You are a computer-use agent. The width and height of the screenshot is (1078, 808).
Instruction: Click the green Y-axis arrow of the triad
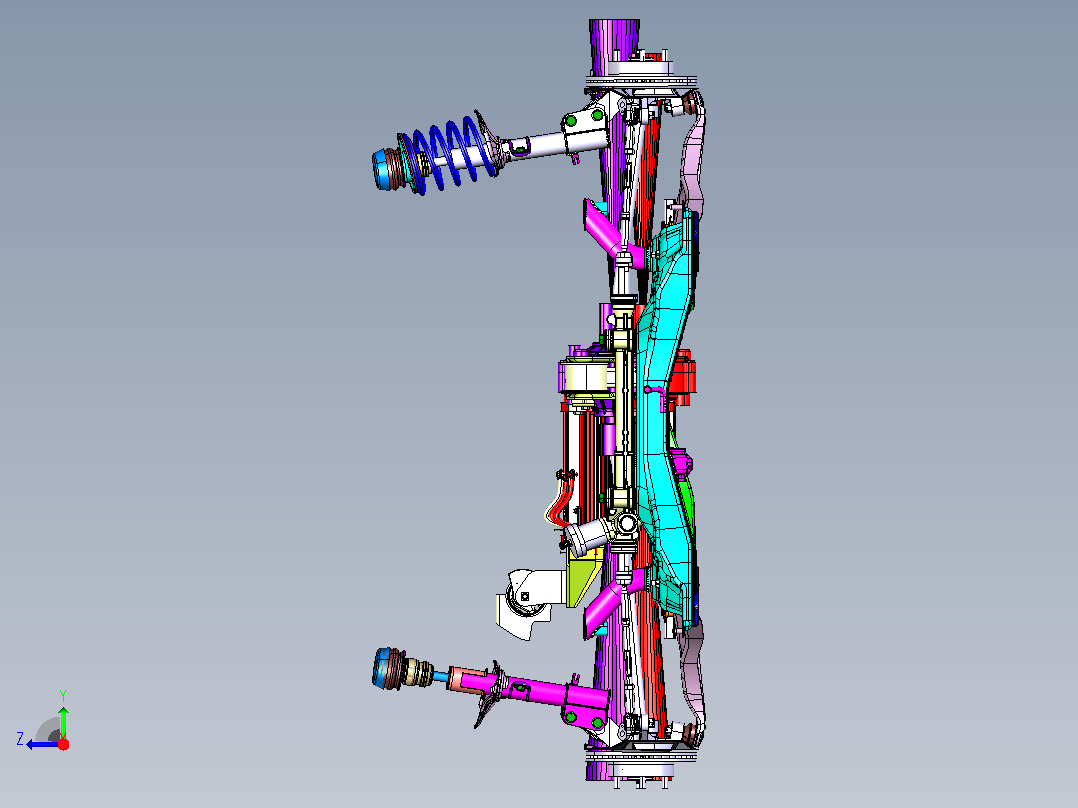pos(63,721)
